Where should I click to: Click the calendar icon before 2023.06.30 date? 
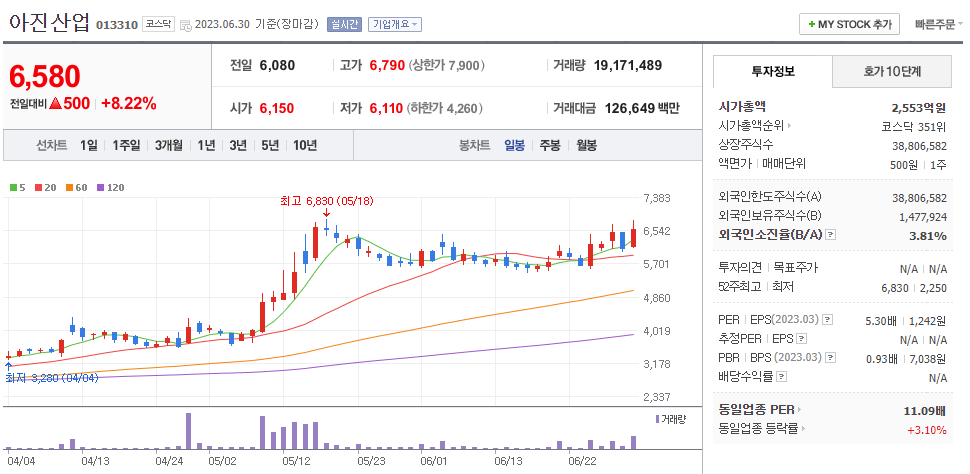coord(186,25)
